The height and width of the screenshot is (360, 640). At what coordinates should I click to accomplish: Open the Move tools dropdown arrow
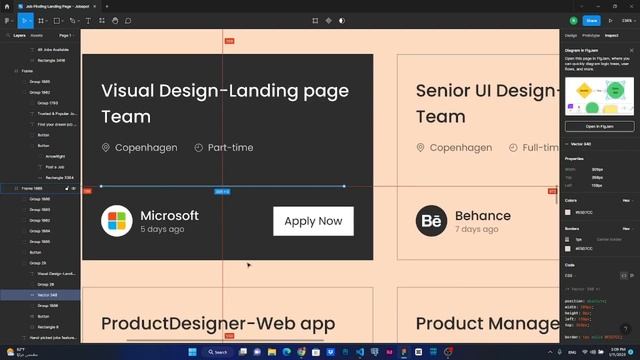point(31,21)
